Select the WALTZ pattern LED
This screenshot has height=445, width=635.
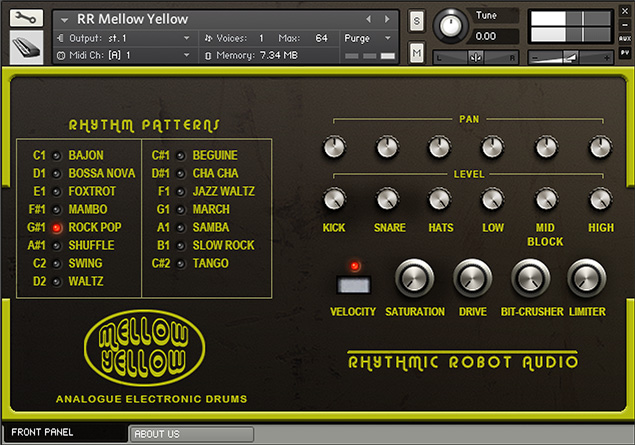point(57,282)
